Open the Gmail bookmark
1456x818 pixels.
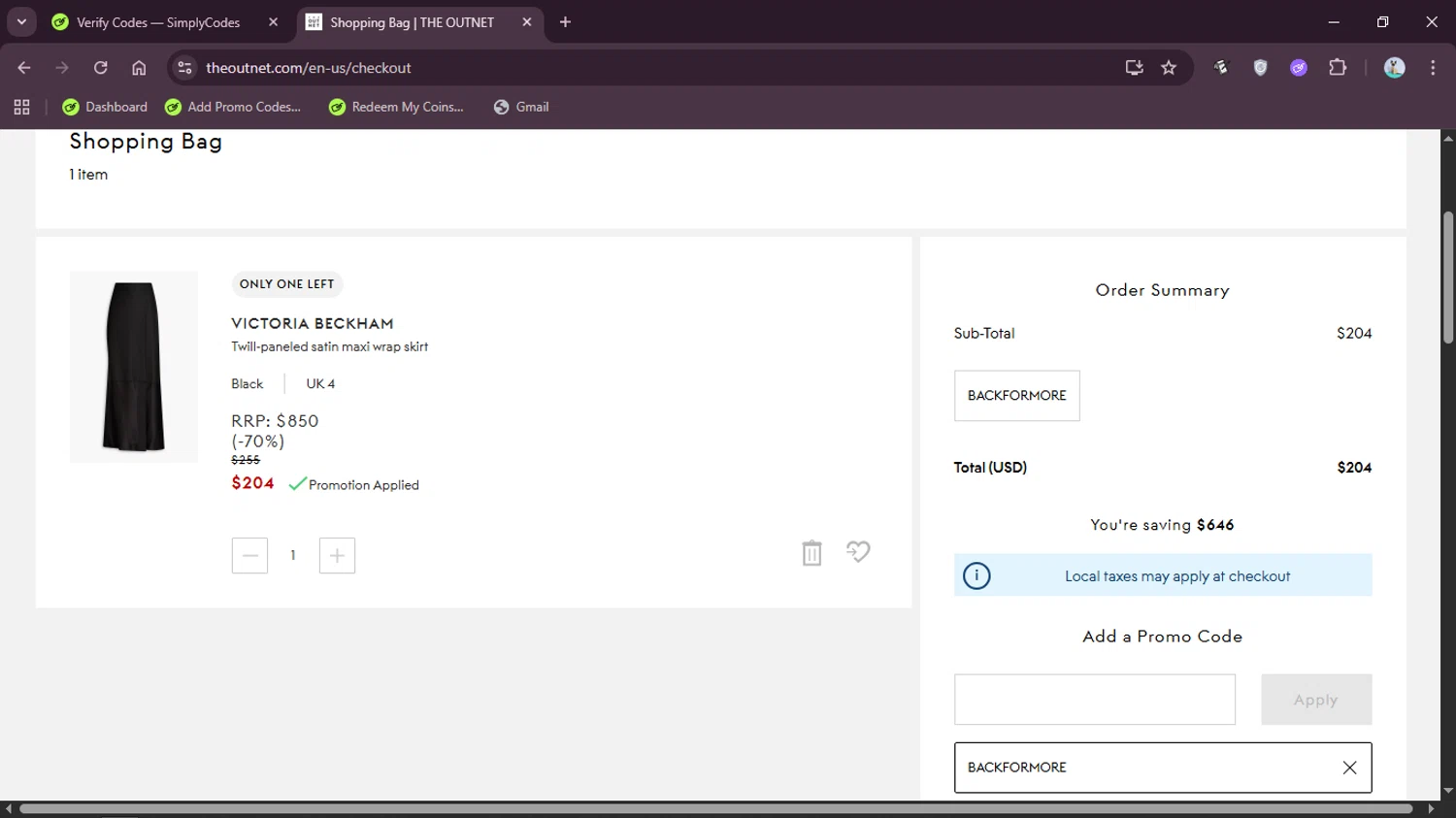click(x=521, y=107)
